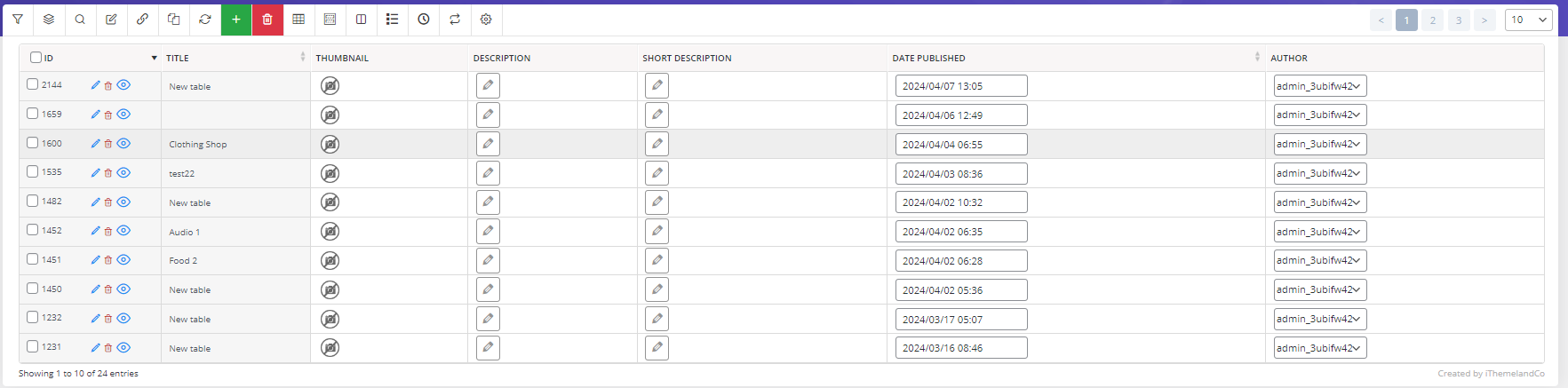Open the search magnifier tool

tap(80, 20)
